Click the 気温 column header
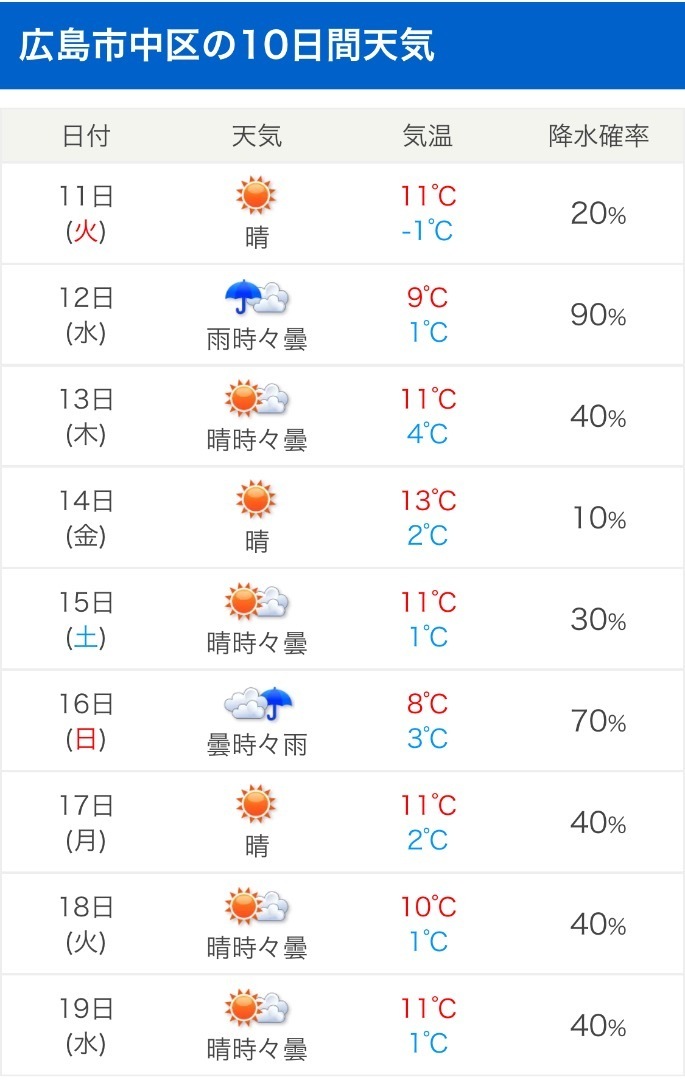Image resolution: width=685 pixels, height=1080 pixels. 428,136
